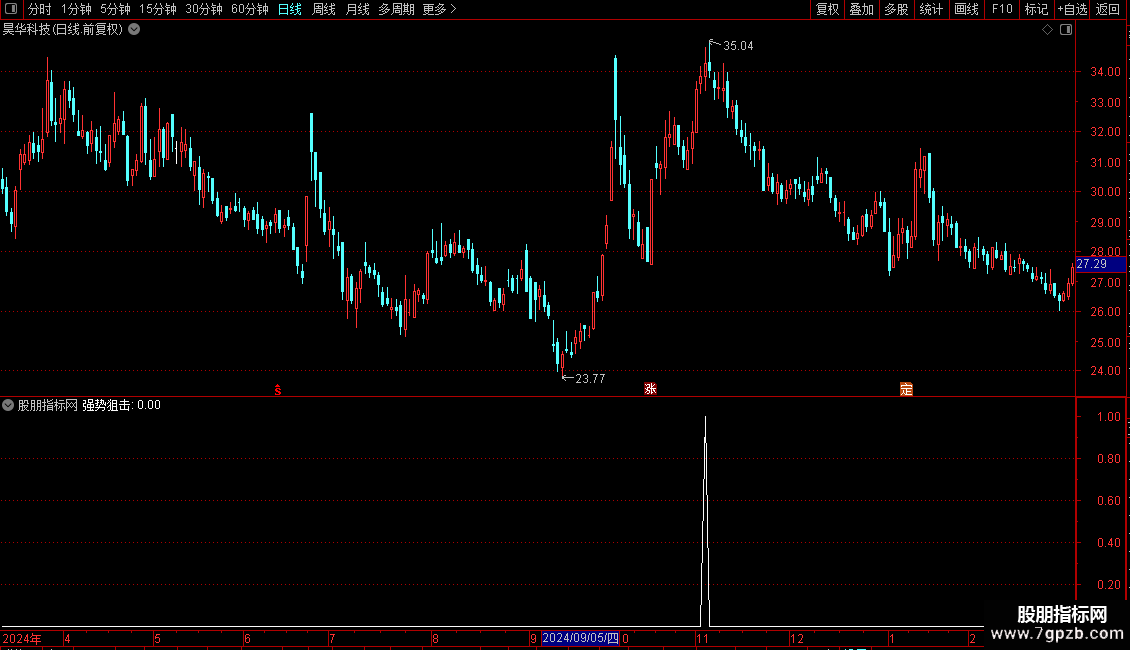
Task: Click the diamond icon at chart top-right
Action: click(1048, 30)
